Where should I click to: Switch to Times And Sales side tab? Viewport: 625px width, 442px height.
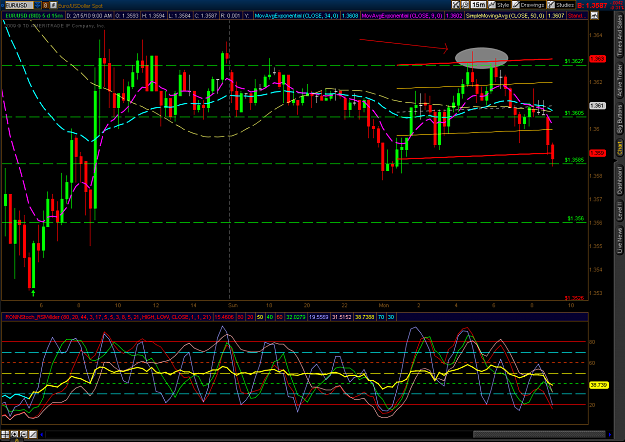pyautogui.click(x=620, y=35)
